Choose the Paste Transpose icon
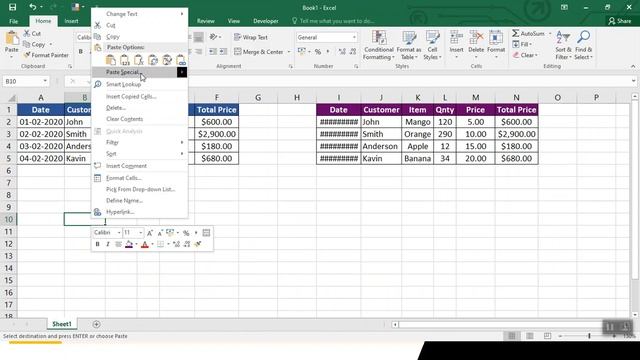 pos(153,60)
